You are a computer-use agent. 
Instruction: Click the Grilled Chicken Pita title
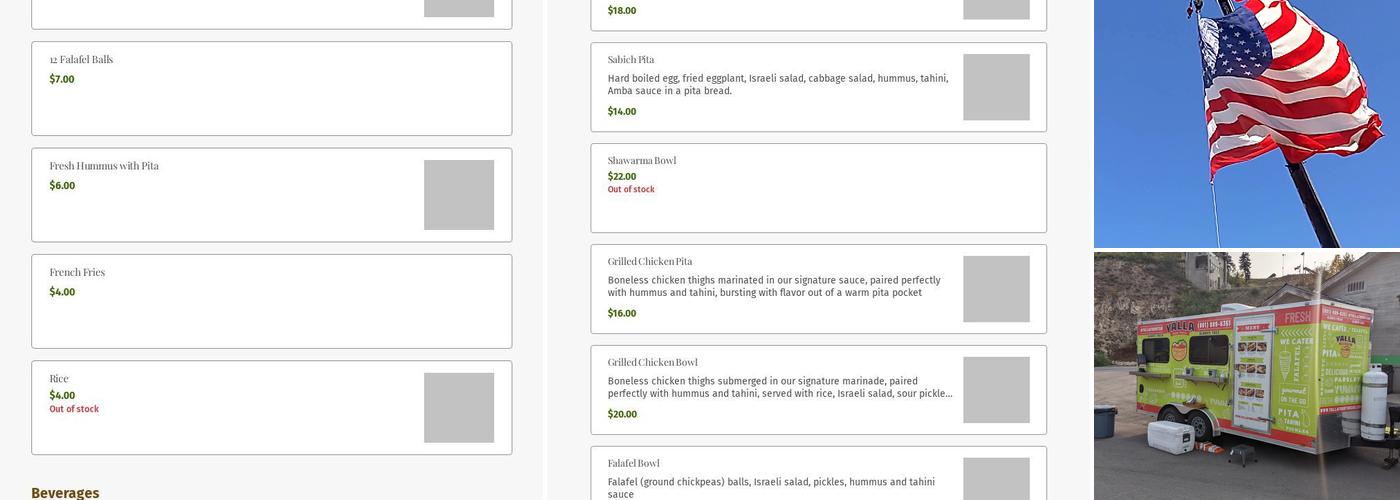coord(650,262)
